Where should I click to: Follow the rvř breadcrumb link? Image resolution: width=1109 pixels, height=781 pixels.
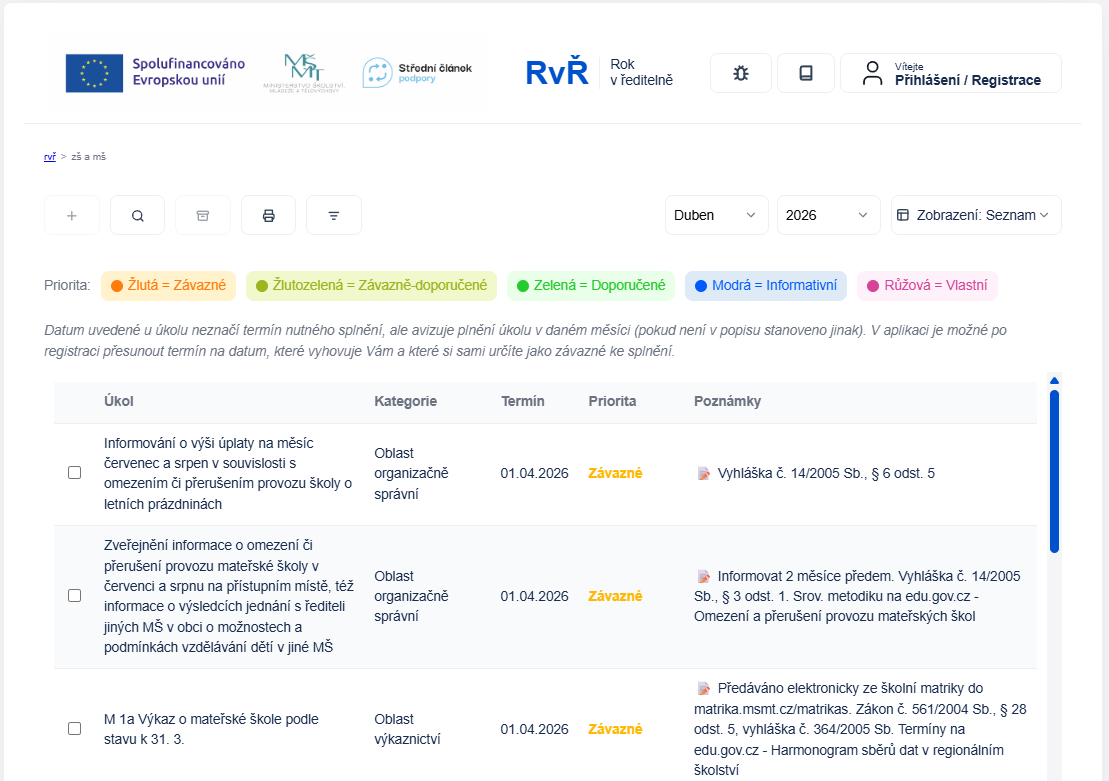50,157
